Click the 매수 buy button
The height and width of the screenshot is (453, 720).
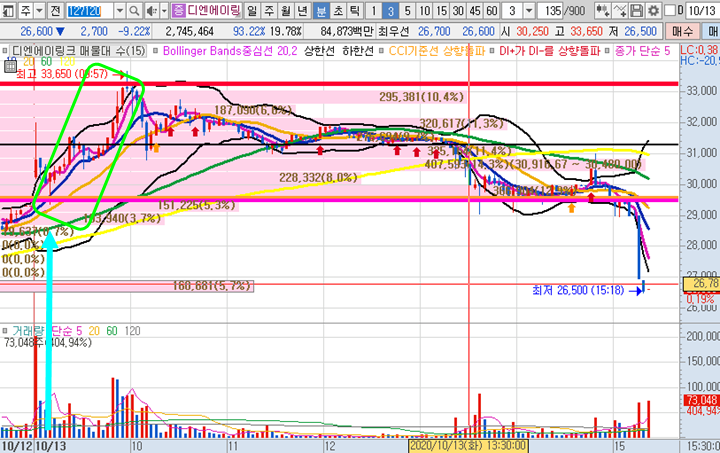pyautogui.click(x=682, y=31)
